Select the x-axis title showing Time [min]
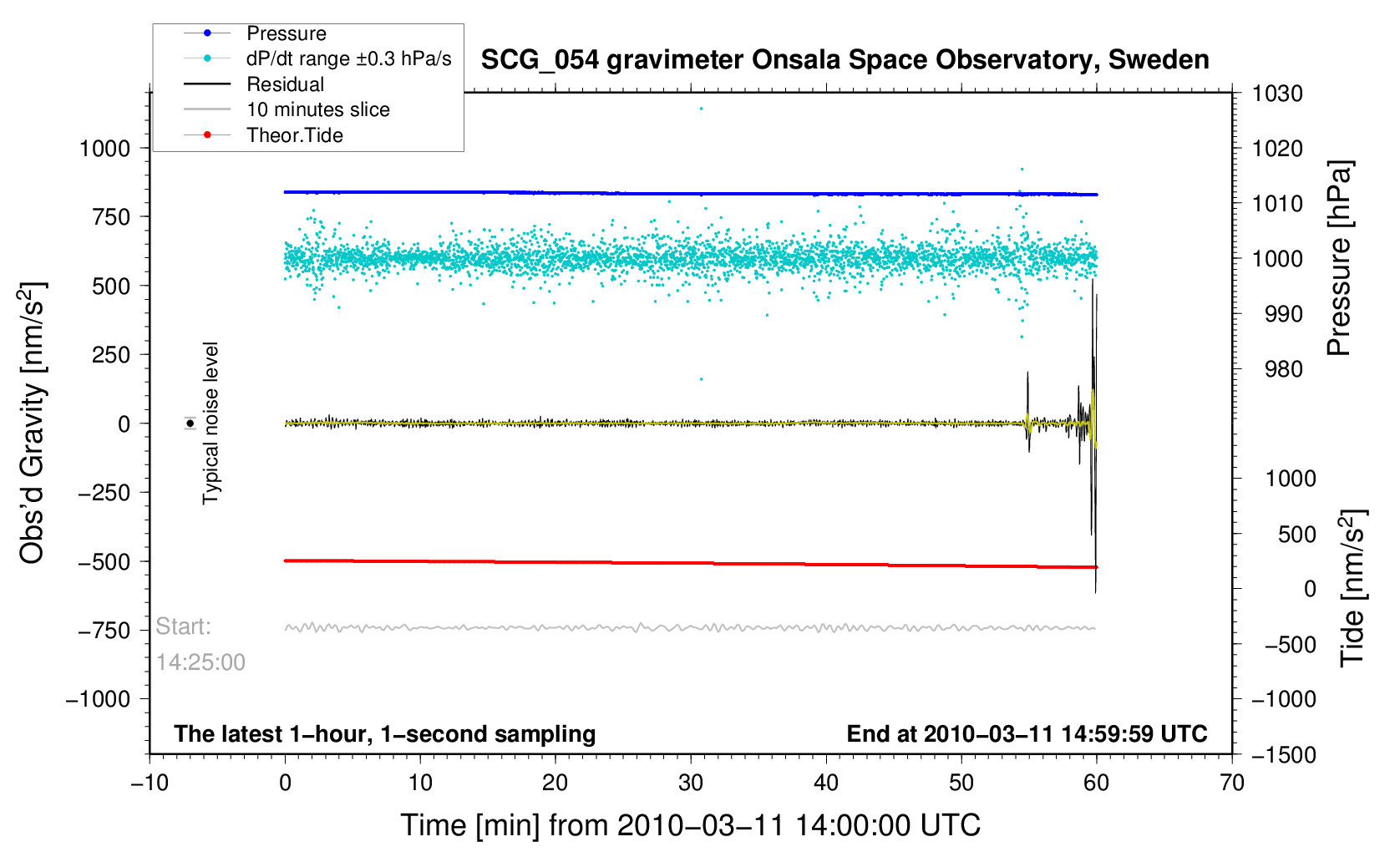Viewport: 1400px width, 852px height. 690,825
